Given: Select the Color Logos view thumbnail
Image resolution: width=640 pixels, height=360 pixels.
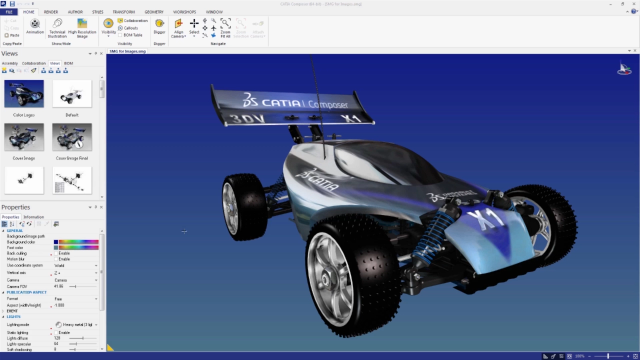Looking at the screenshot, I should pos(24,94).
